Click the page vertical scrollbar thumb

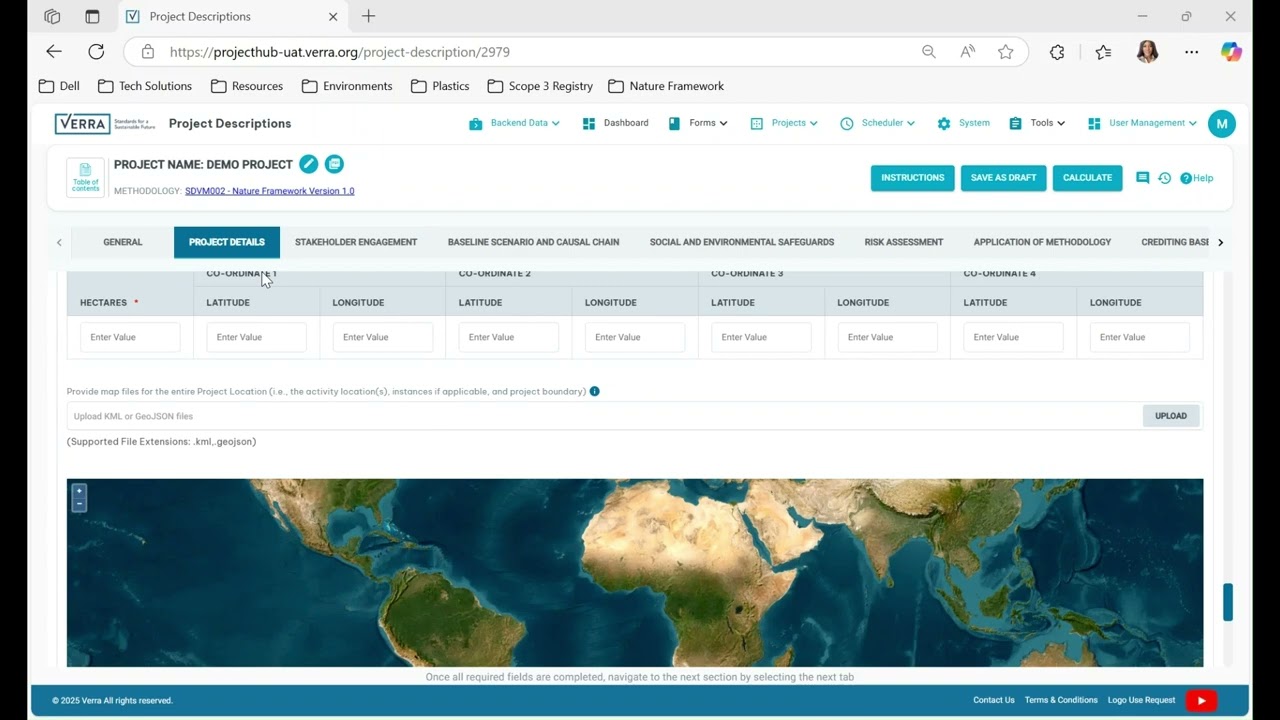coord(1228,602)
